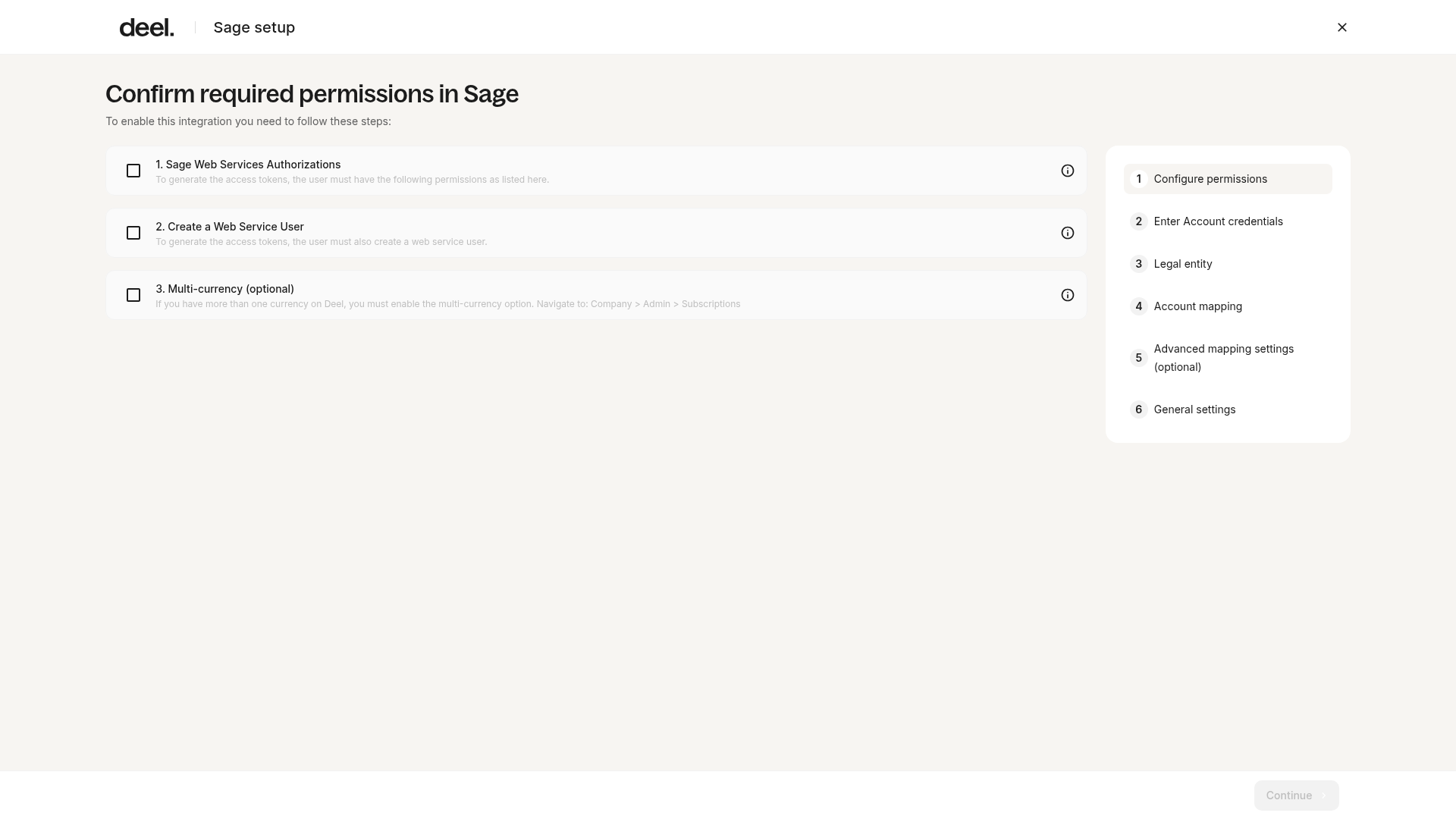1456x819 pixels.
Task: Go to Legal entity step
Action: click(1228, 264)
